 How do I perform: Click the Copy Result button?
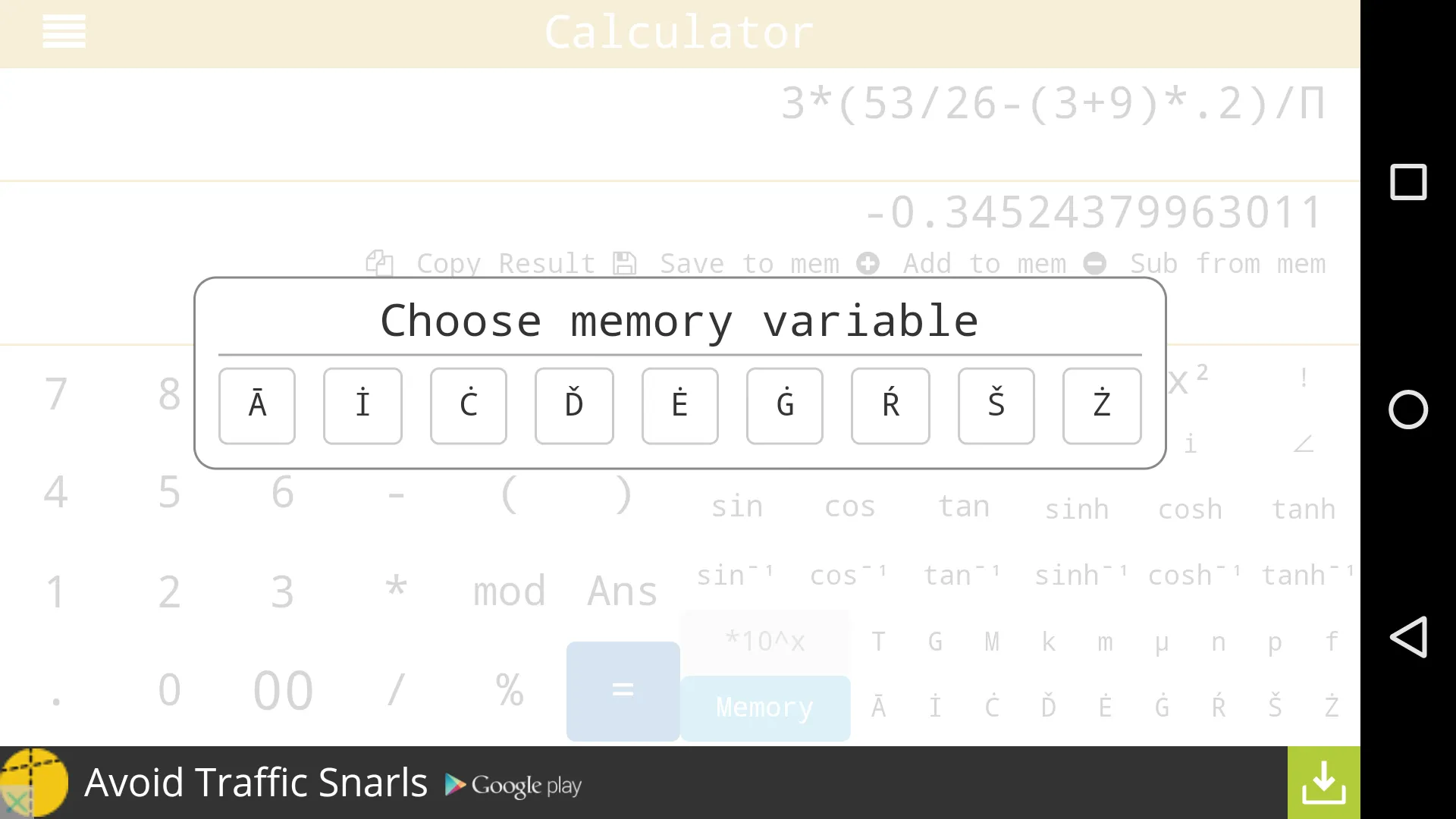tap(481, 263)
